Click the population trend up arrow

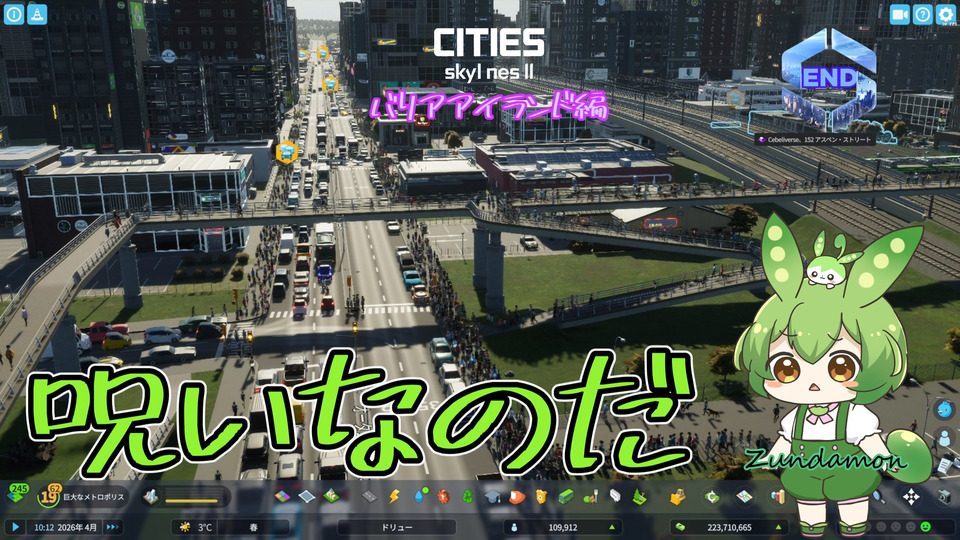[612, 527]
